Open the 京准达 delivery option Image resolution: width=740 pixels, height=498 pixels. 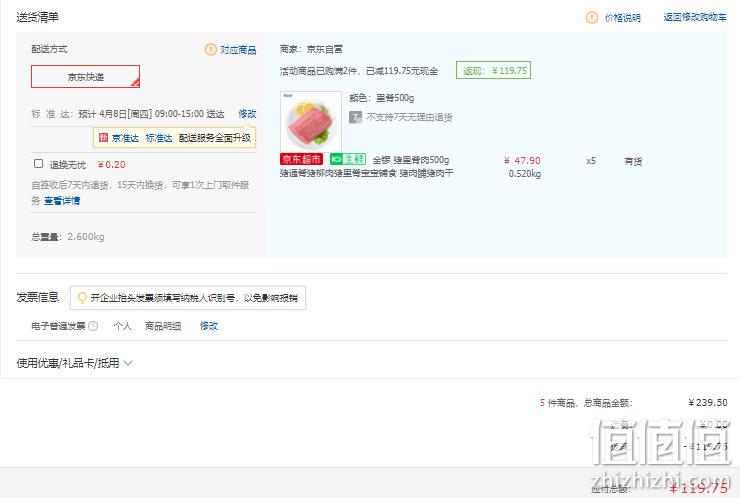[125, 138]
